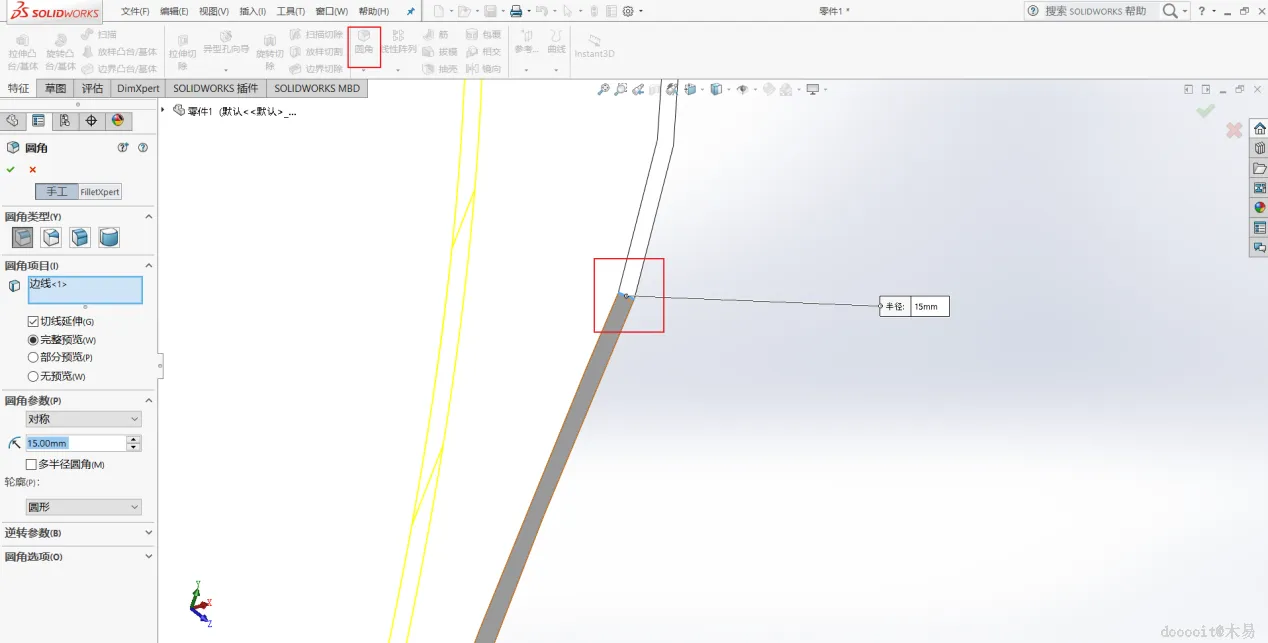Open 工具(T) menu
The height and width of the screenshot is (643, 1268).
coord(291,11)
